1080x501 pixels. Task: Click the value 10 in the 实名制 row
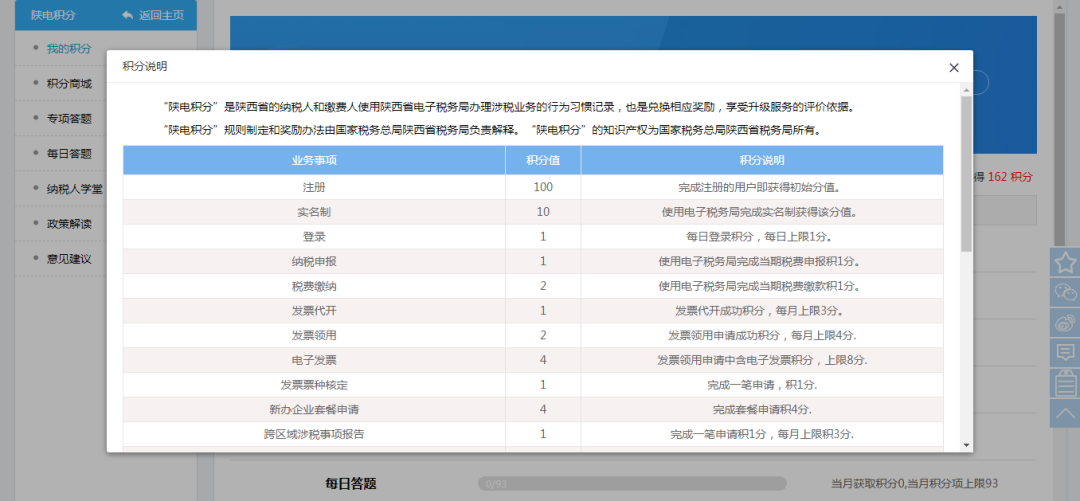(x=543, y=212)
